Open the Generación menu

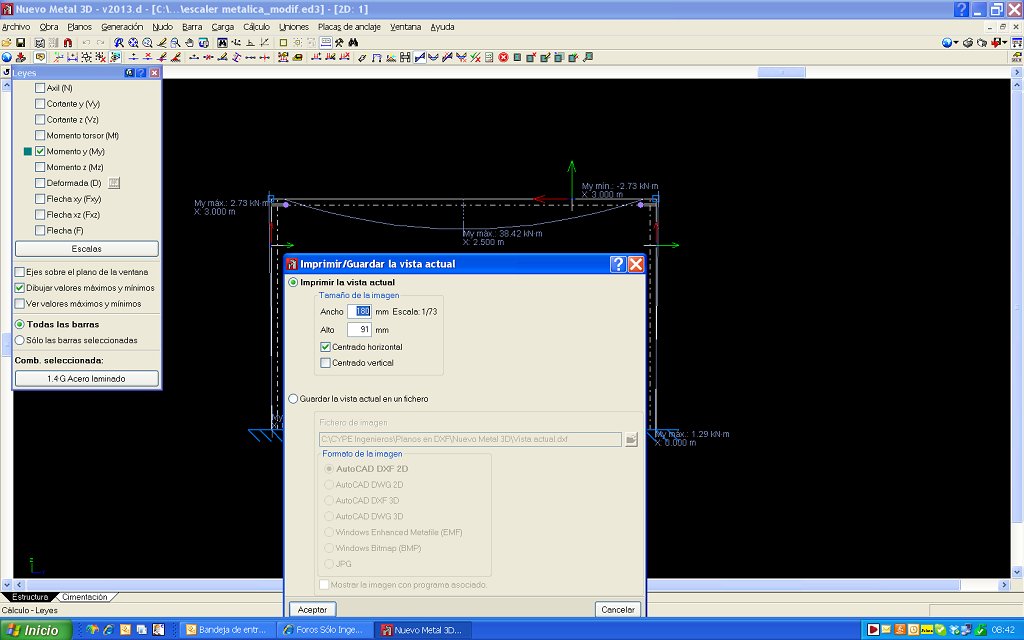[x=121, y=27]
